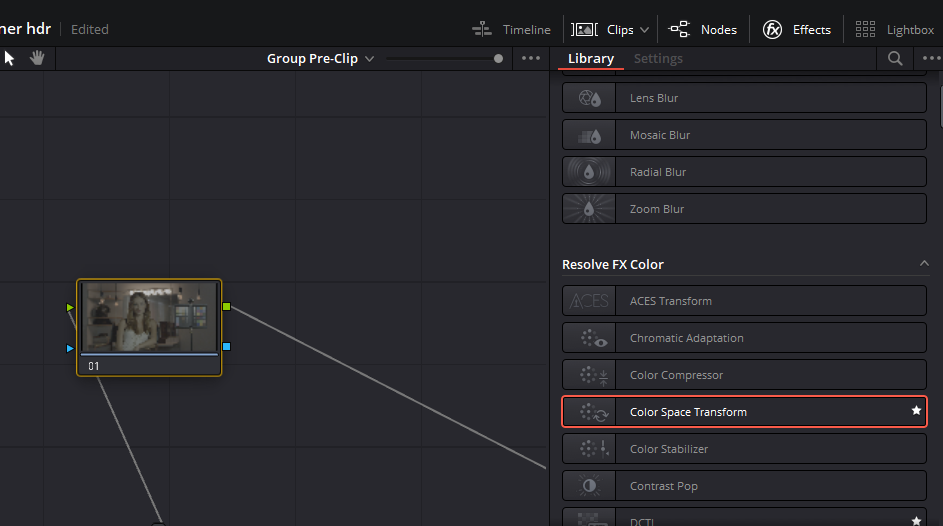Click the Nodes graph icon
The height and width of the screenshot is (526, 943).
tap(679, 29)
